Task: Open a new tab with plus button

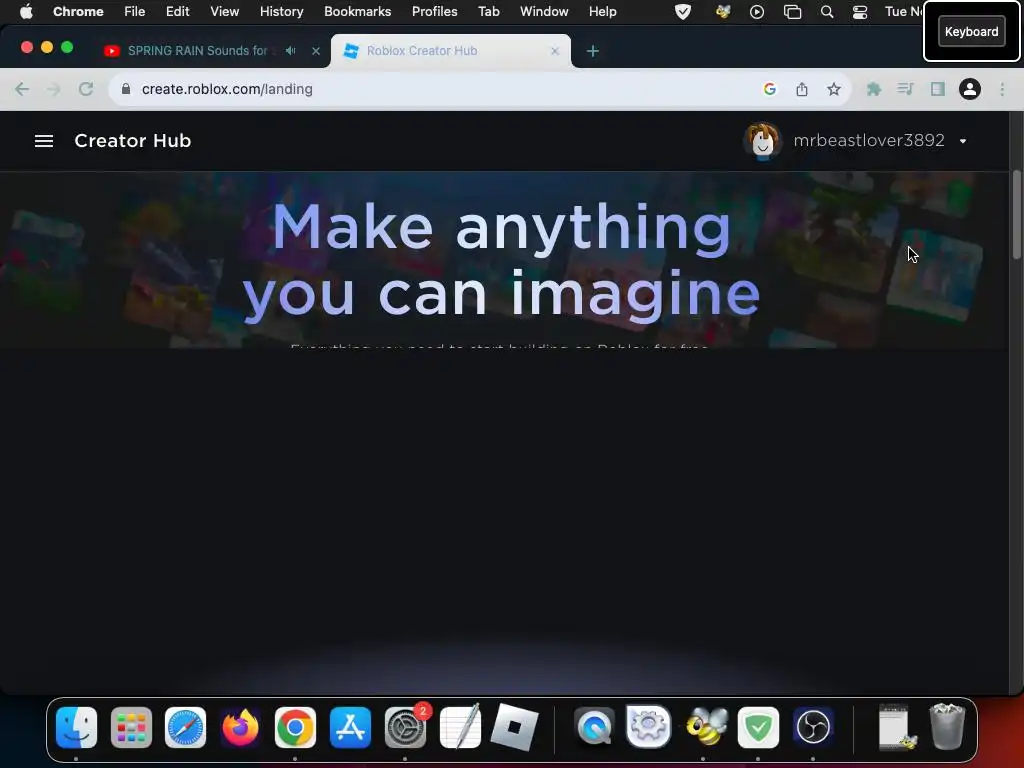Action: click(x=592, y=51)
